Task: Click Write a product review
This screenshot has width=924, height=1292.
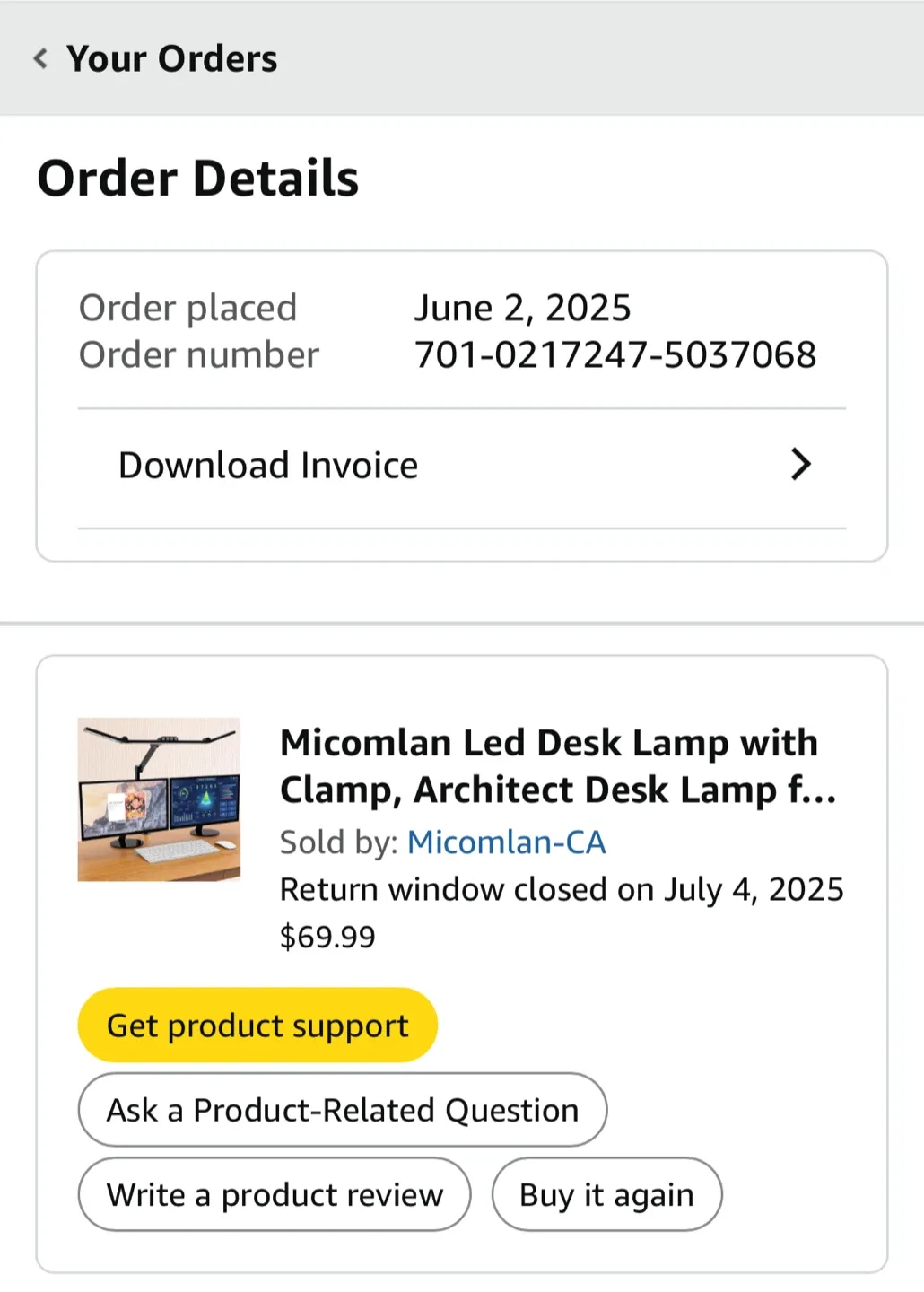Action: tap(274, 1194)
